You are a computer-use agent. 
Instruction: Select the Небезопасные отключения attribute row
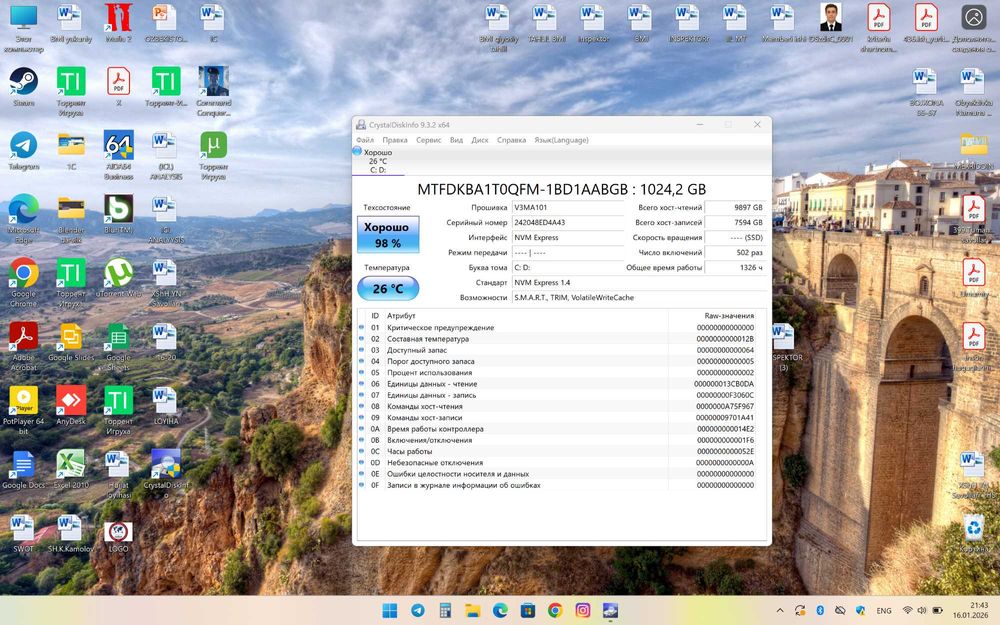pos(558,462)
